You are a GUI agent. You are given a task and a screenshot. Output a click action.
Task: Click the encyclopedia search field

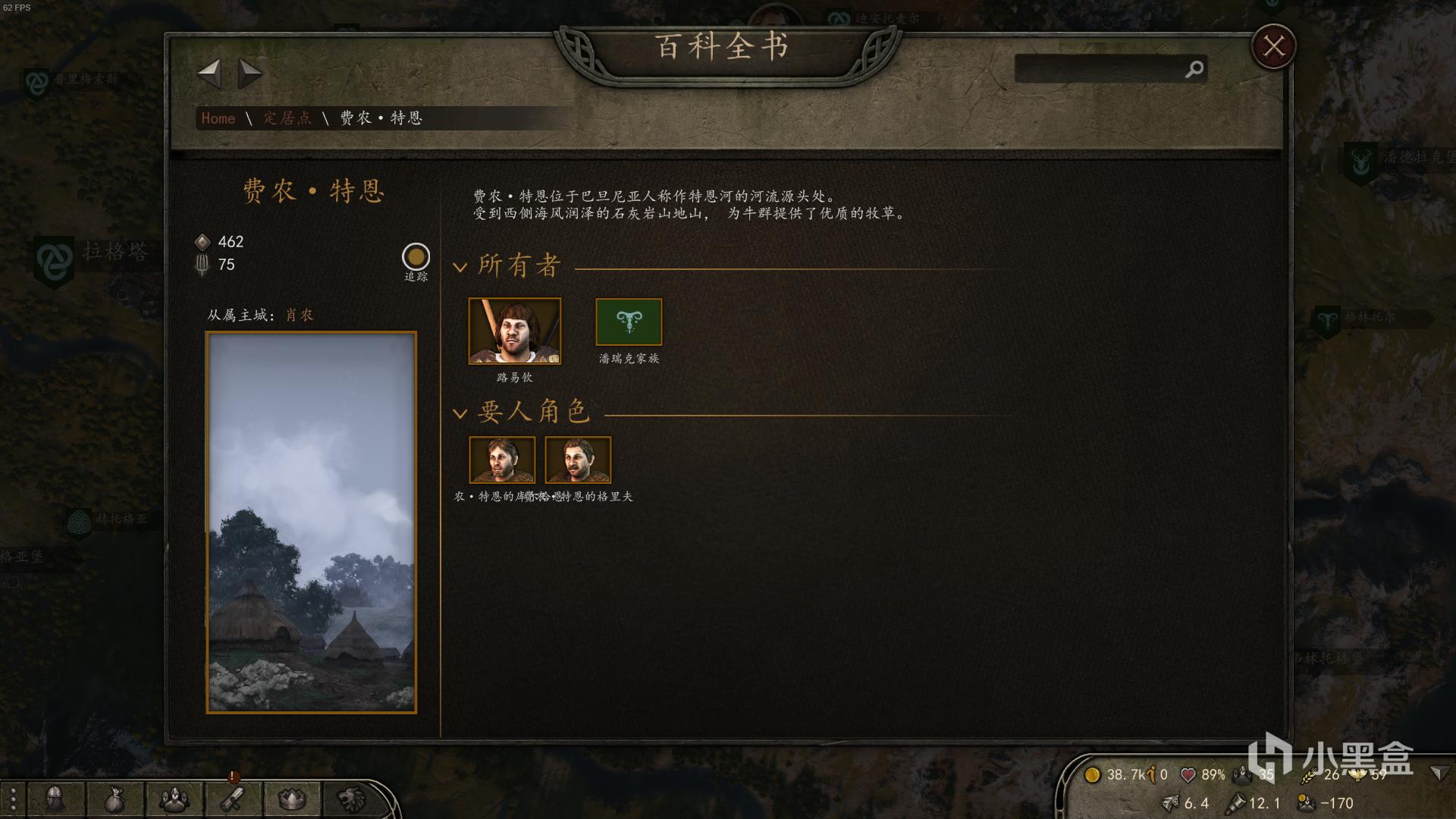[1100, 69]
